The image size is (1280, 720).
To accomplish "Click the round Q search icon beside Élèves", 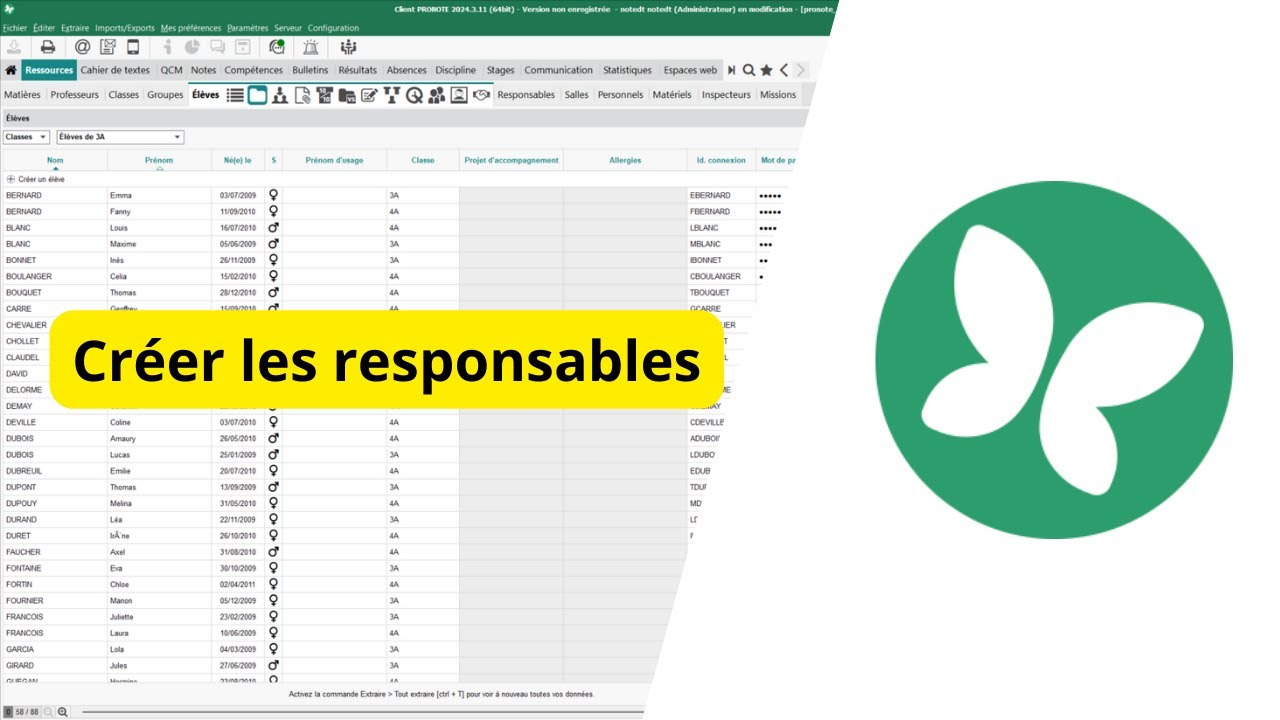I will pyautogui.click(x=414, y=95).
